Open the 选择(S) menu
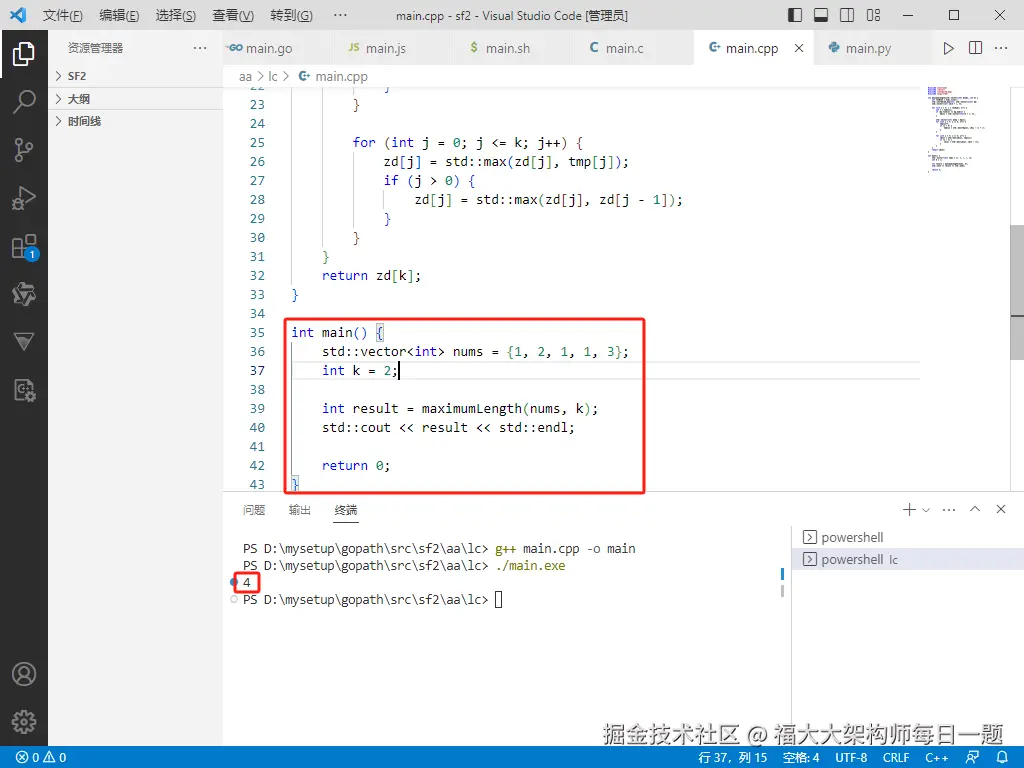This screenshot has width=1024, height=768. click(x=176, y=16)
